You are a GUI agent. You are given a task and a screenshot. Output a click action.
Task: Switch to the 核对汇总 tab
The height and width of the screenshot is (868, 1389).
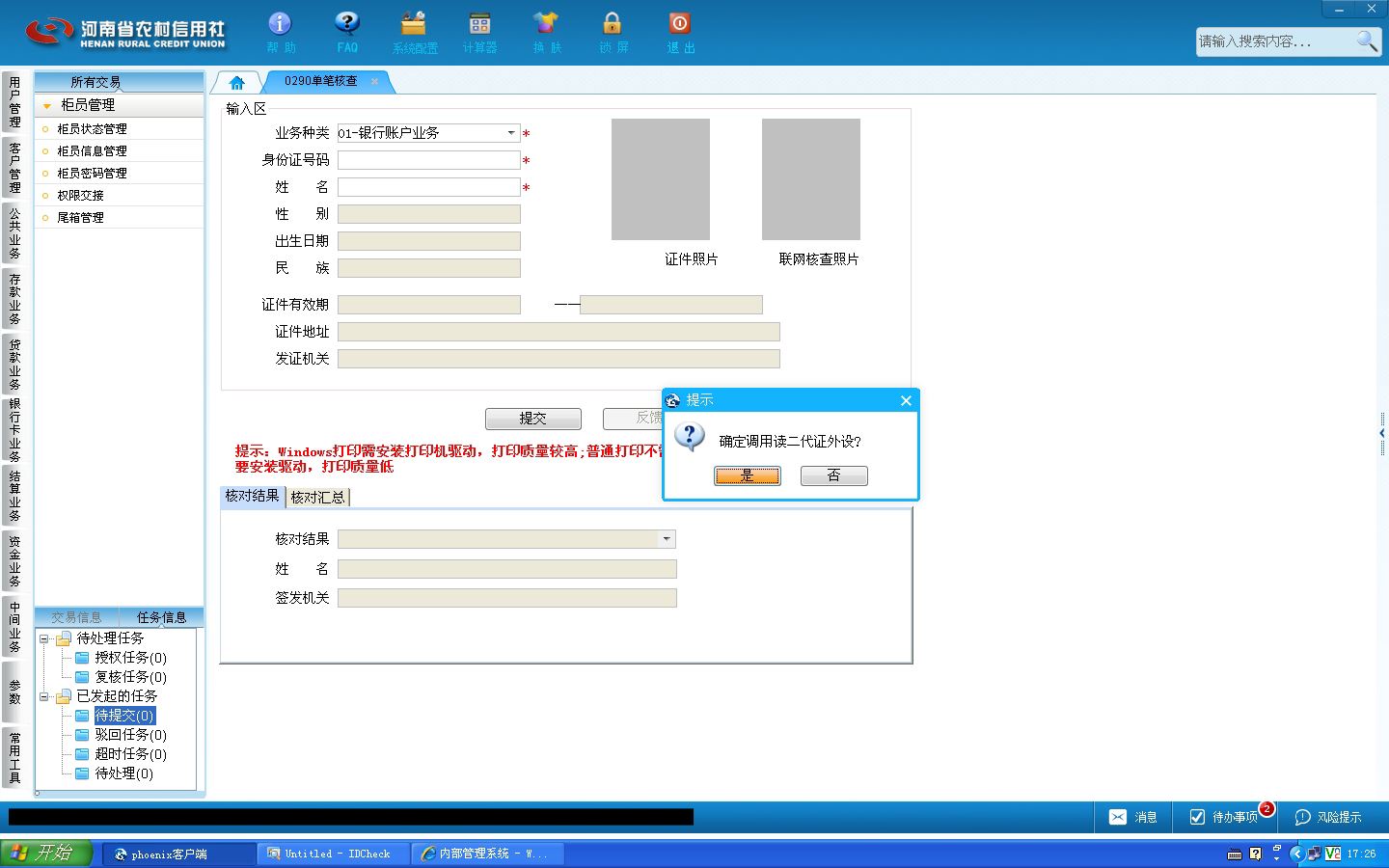pyautogui.click(x=317, y=497)
